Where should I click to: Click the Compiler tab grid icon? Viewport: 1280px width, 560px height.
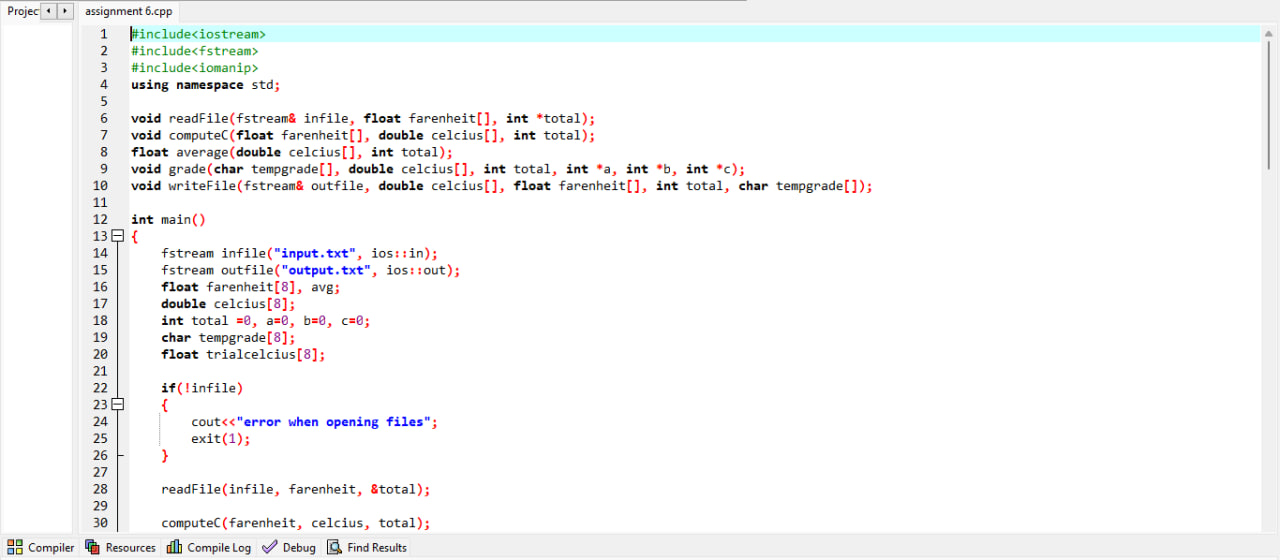click(x=15, y=547)
